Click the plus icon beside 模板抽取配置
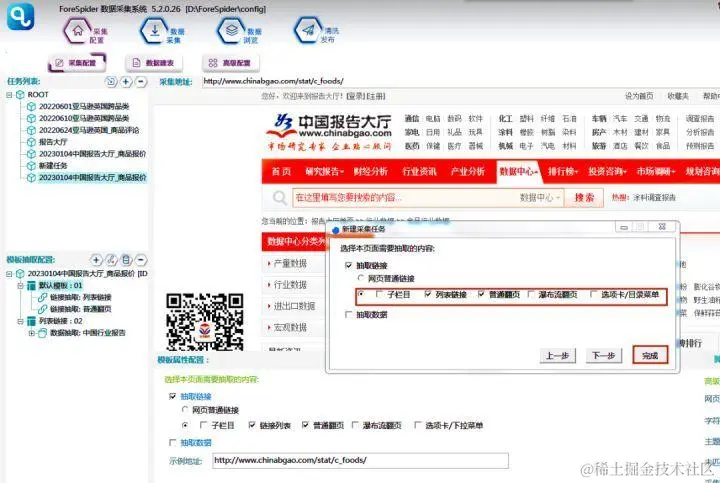The height and width of the screenshot is (483, 720). (96, 260)
